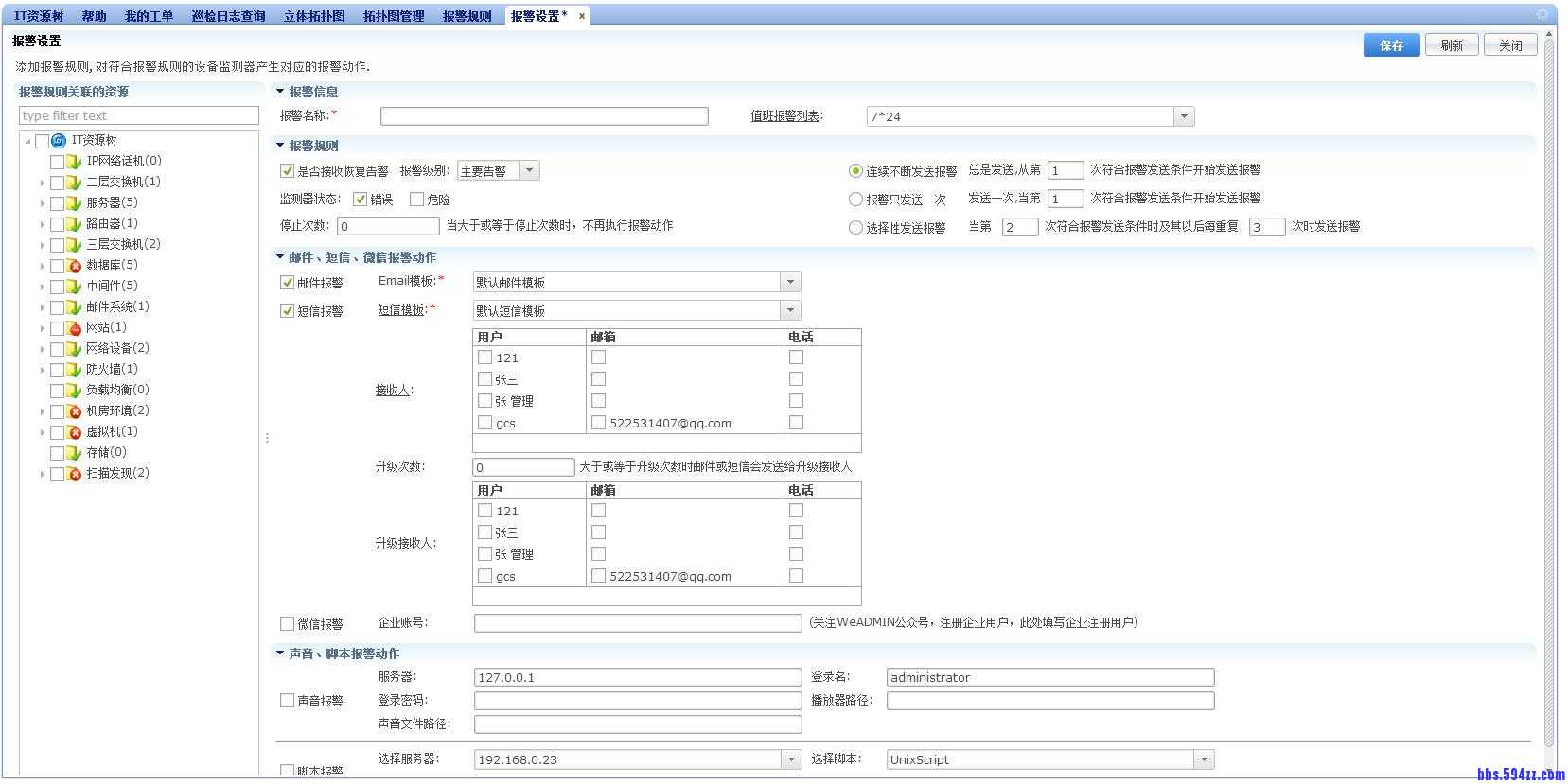
Task: Click the 扫描发现(2) error icon
Action: [74, 474]
